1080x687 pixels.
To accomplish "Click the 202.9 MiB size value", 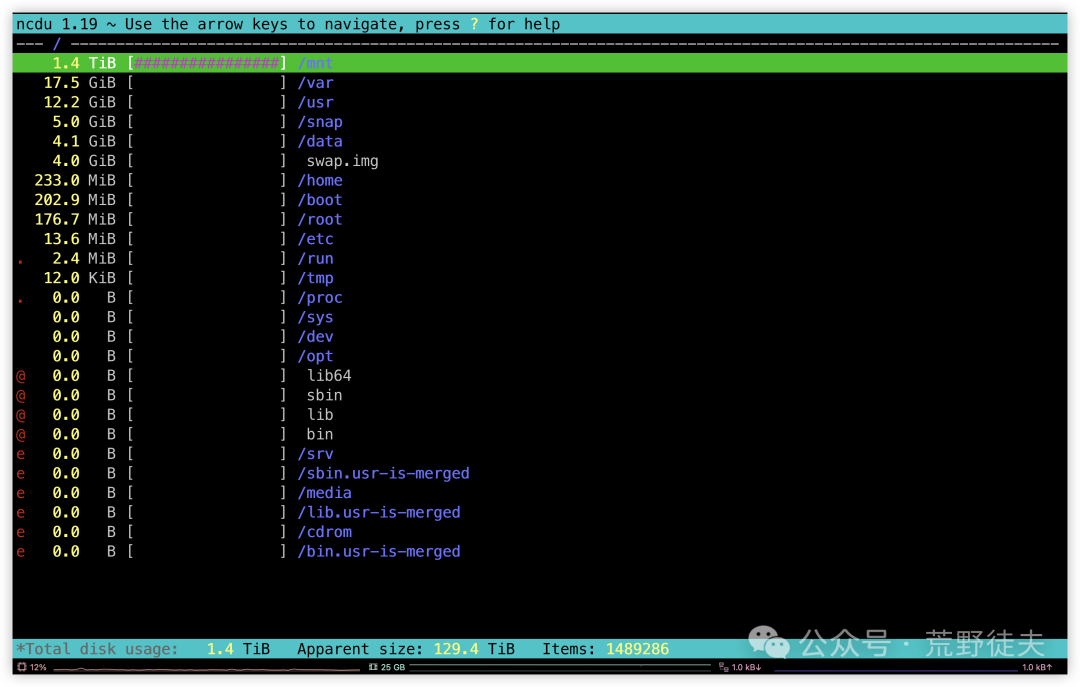I will pos(75,200).
